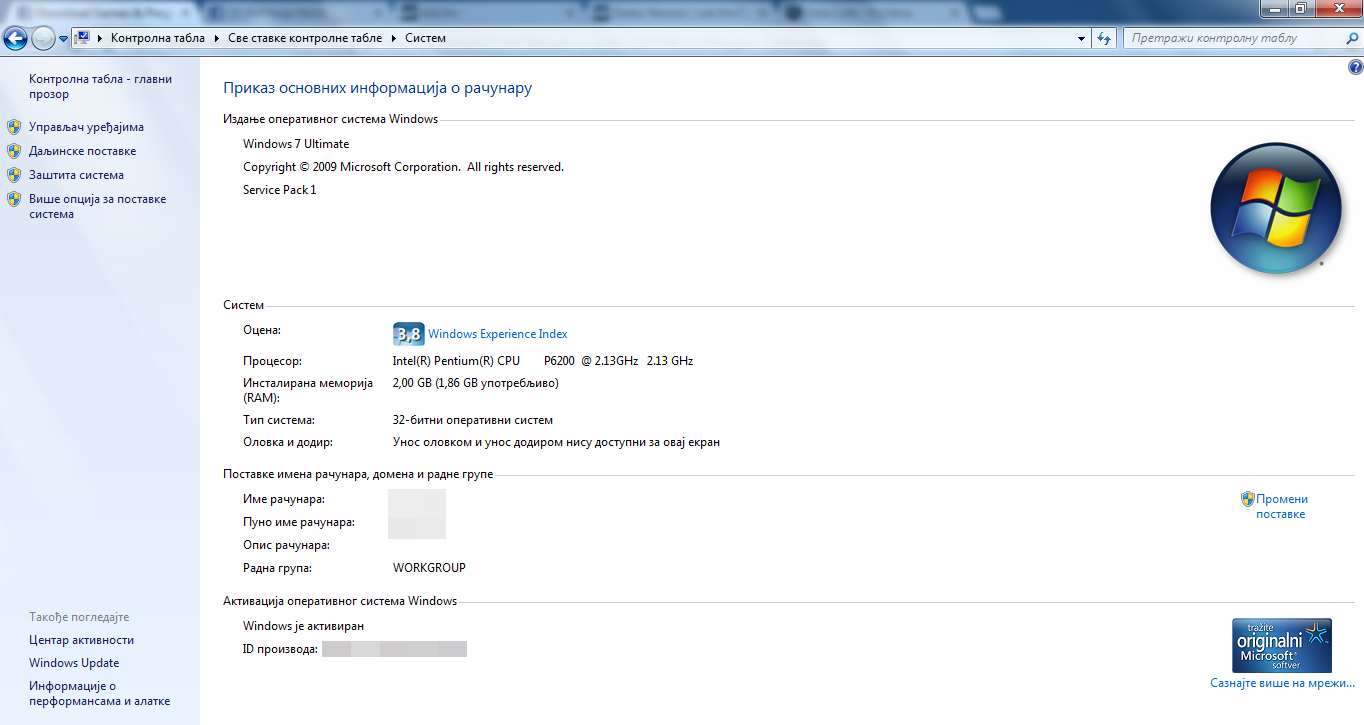
Task: Open help with the blue question mark
Action: pos(1355,68)
